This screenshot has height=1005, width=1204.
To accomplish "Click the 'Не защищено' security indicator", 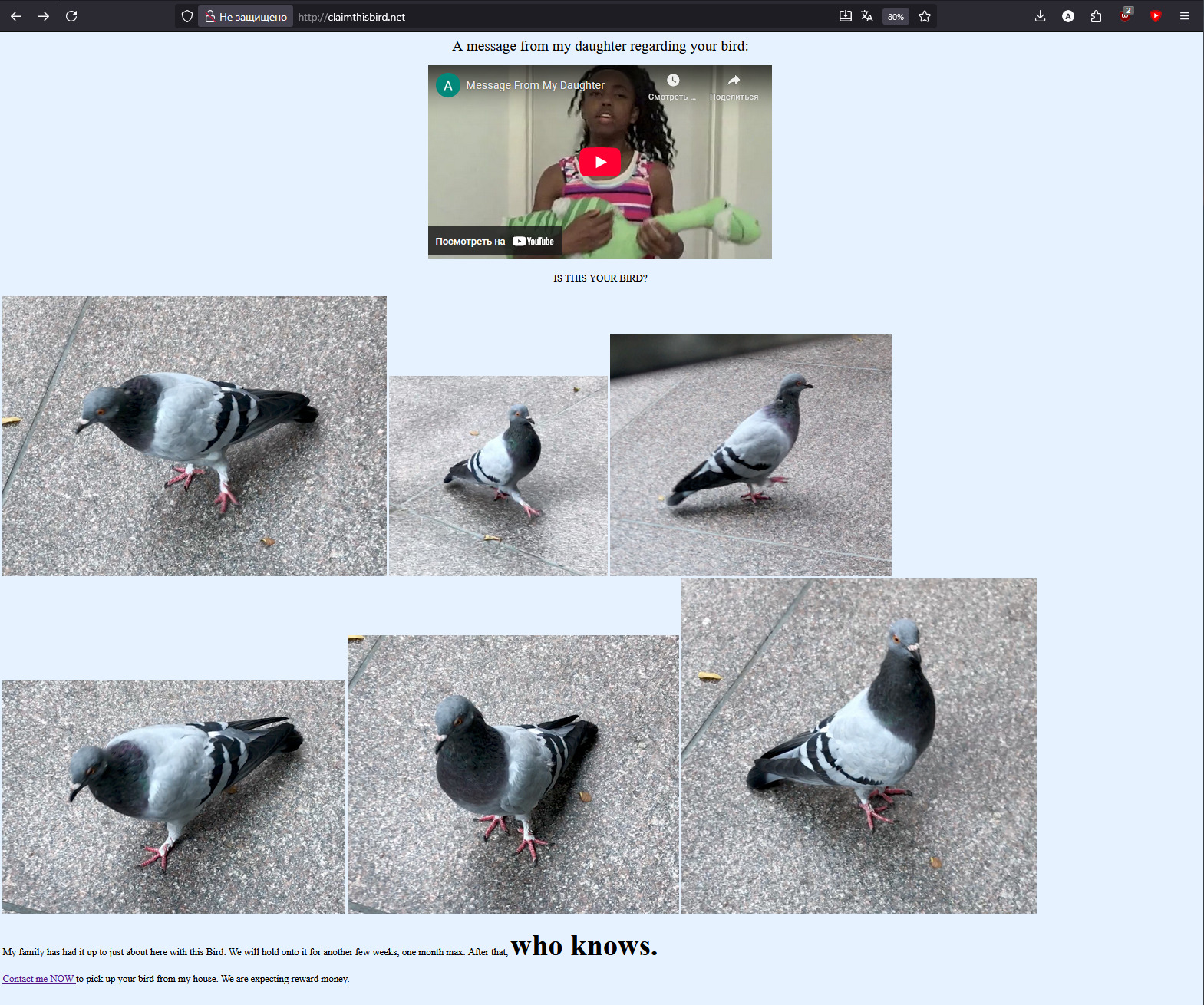I will 246,17.
